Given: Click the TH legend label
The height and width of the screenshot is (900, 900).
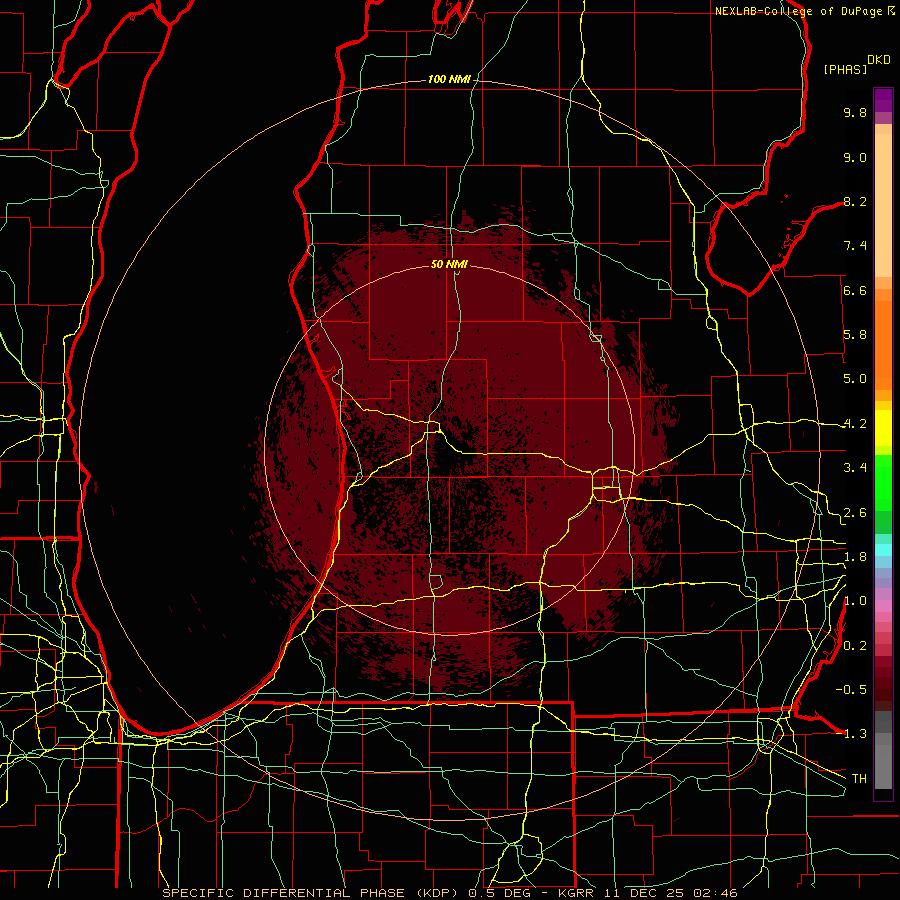Looking at the screenshot, I should pos(859,779).
